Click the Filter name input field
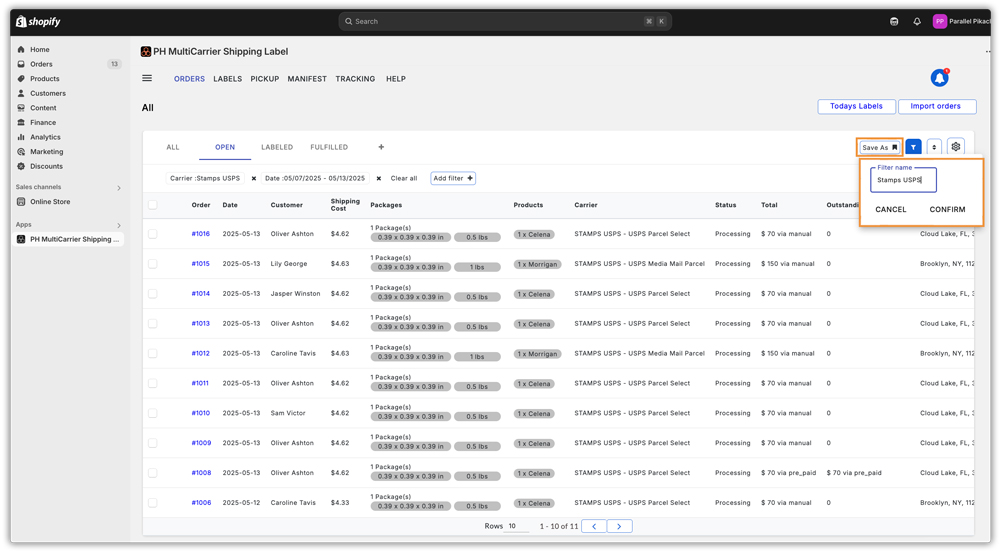The width and height of the screenshot is (1000, 553). click(903, 180)
